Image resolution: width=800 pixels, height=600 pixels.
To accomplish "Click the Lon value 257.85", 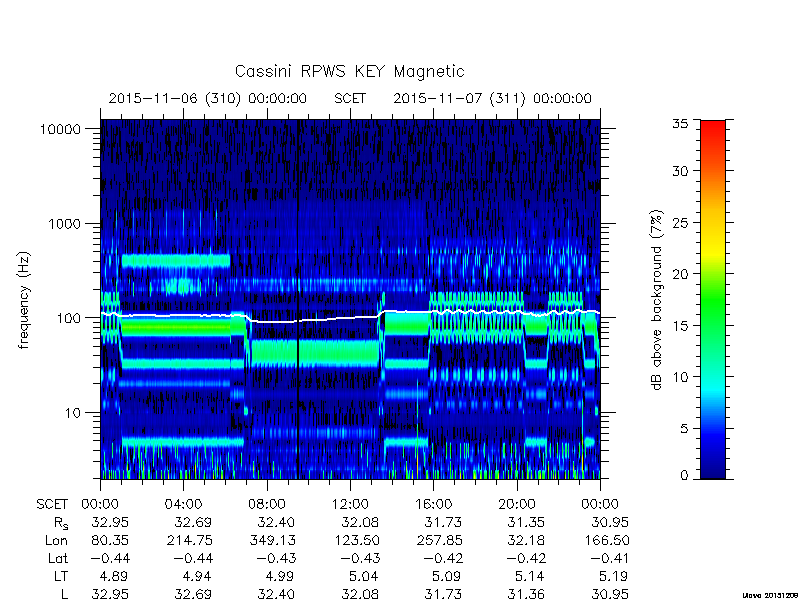I will click(439, 540).
